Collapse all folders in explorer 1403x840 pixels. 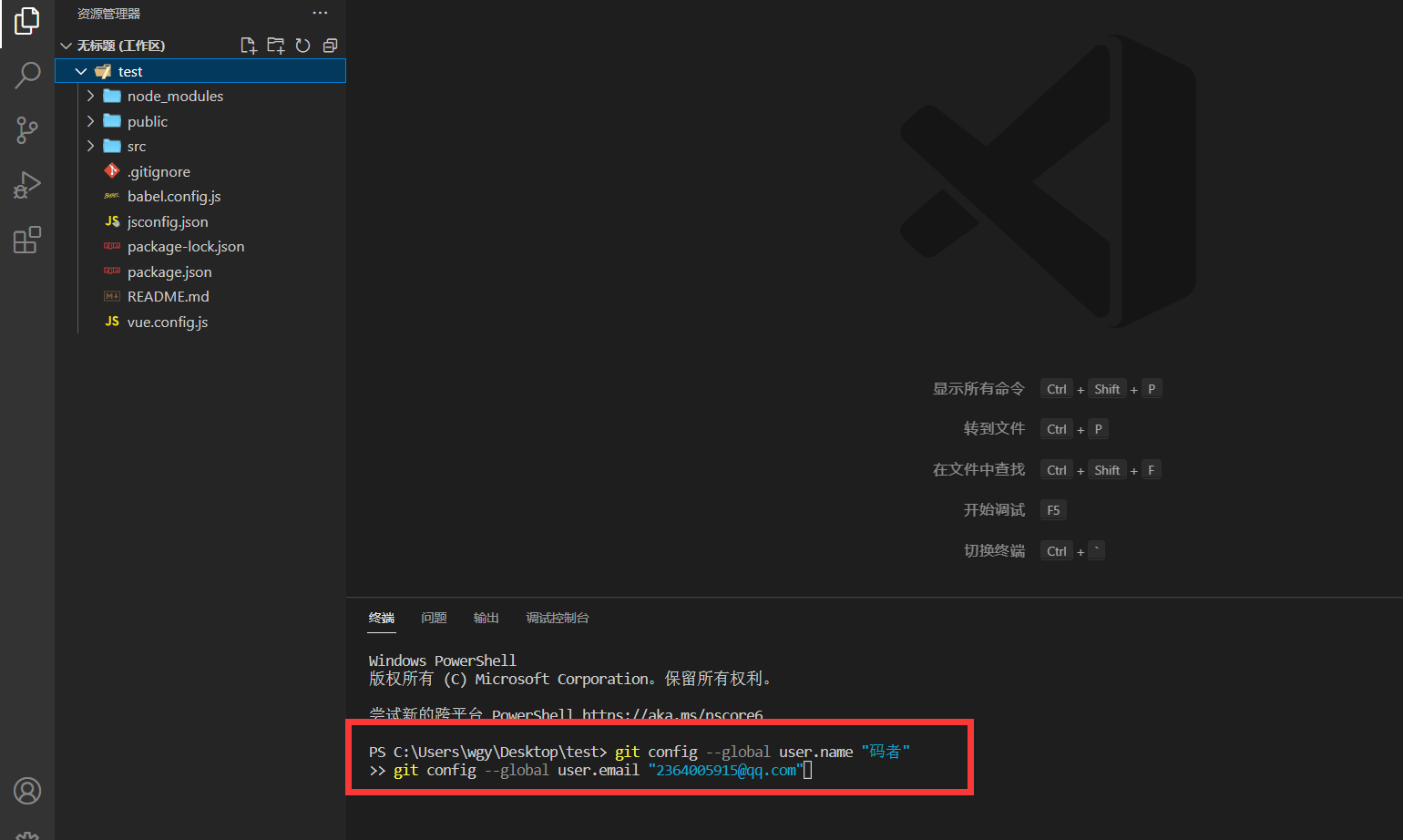[x=330, y=46]
